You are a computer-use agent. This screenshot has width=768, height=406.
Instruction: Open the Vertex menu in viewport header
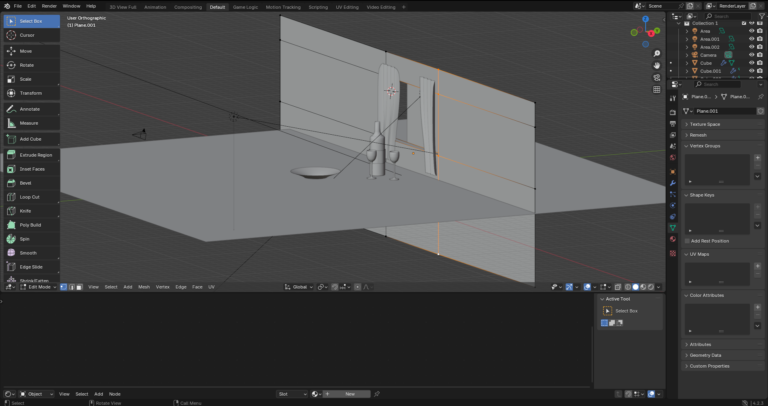162,287
